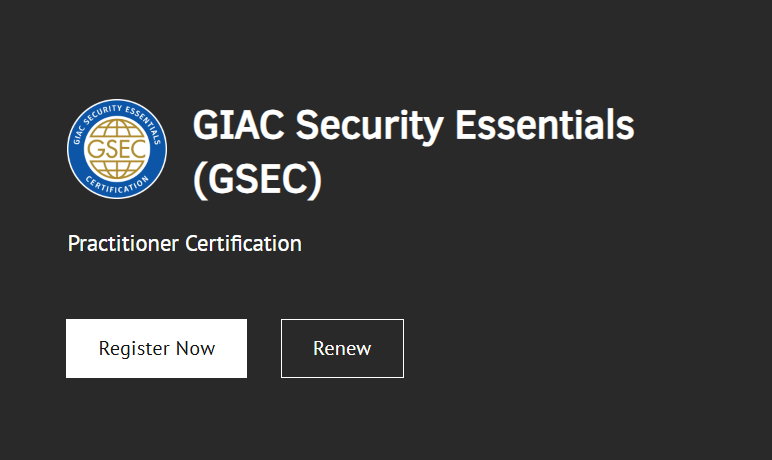
Task: Click the gold GSEC letters on the badge
Action: (x=117, y=151)
